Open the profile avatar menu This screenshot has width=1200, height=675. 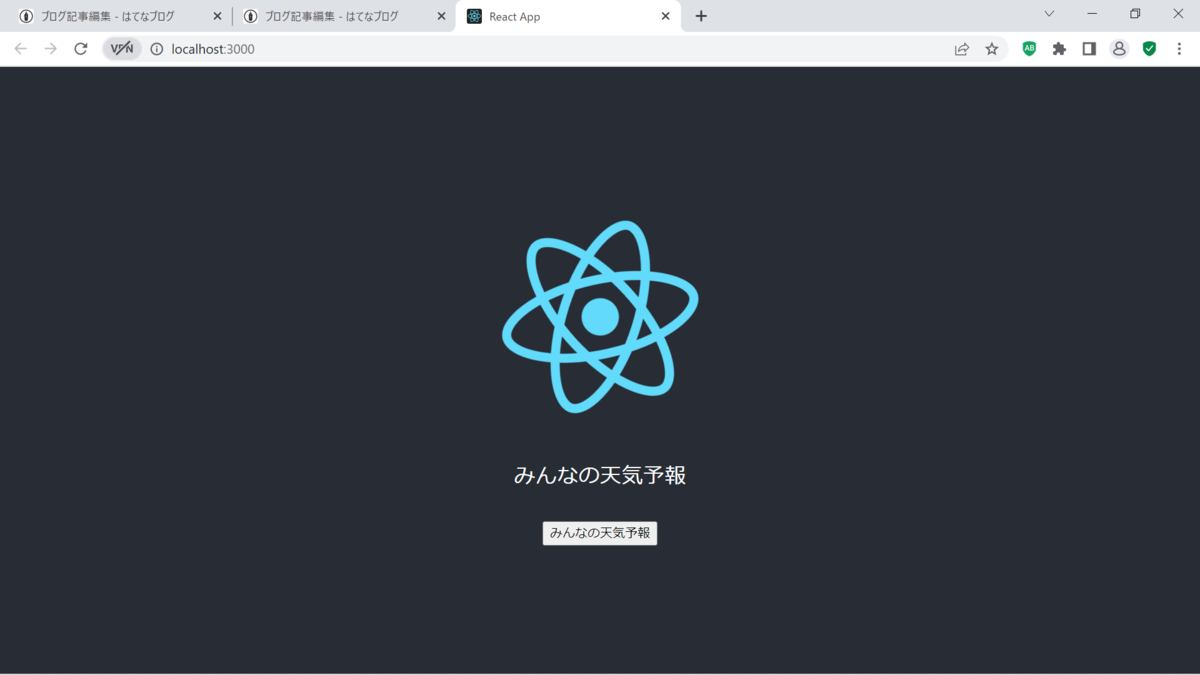click(x=1119, y=48)
